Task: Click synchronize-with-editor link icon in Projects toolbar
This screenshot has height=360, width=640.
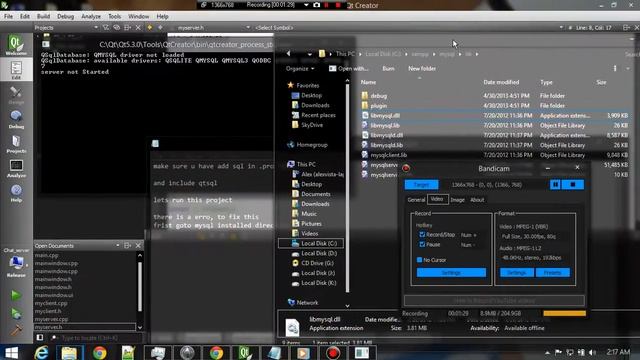Action: (x=116, y=27)
